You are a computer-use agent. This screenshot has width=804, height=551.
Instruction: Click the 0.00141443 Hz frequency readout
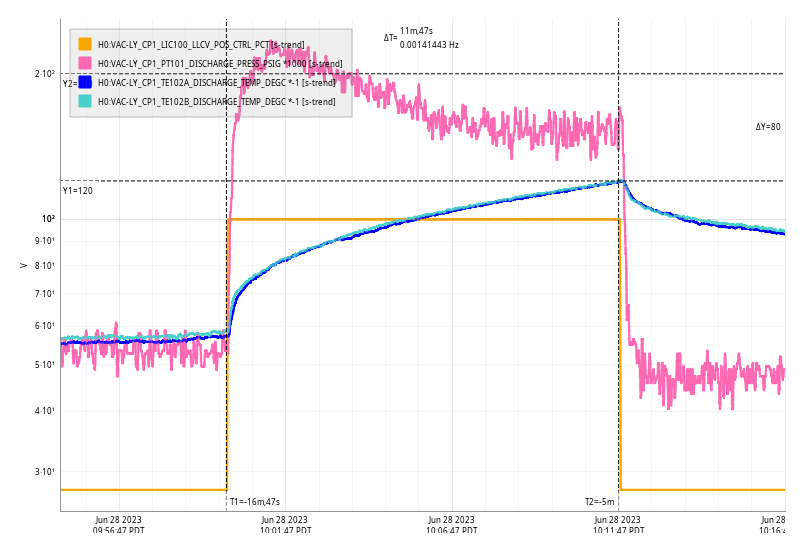(429, 45)
